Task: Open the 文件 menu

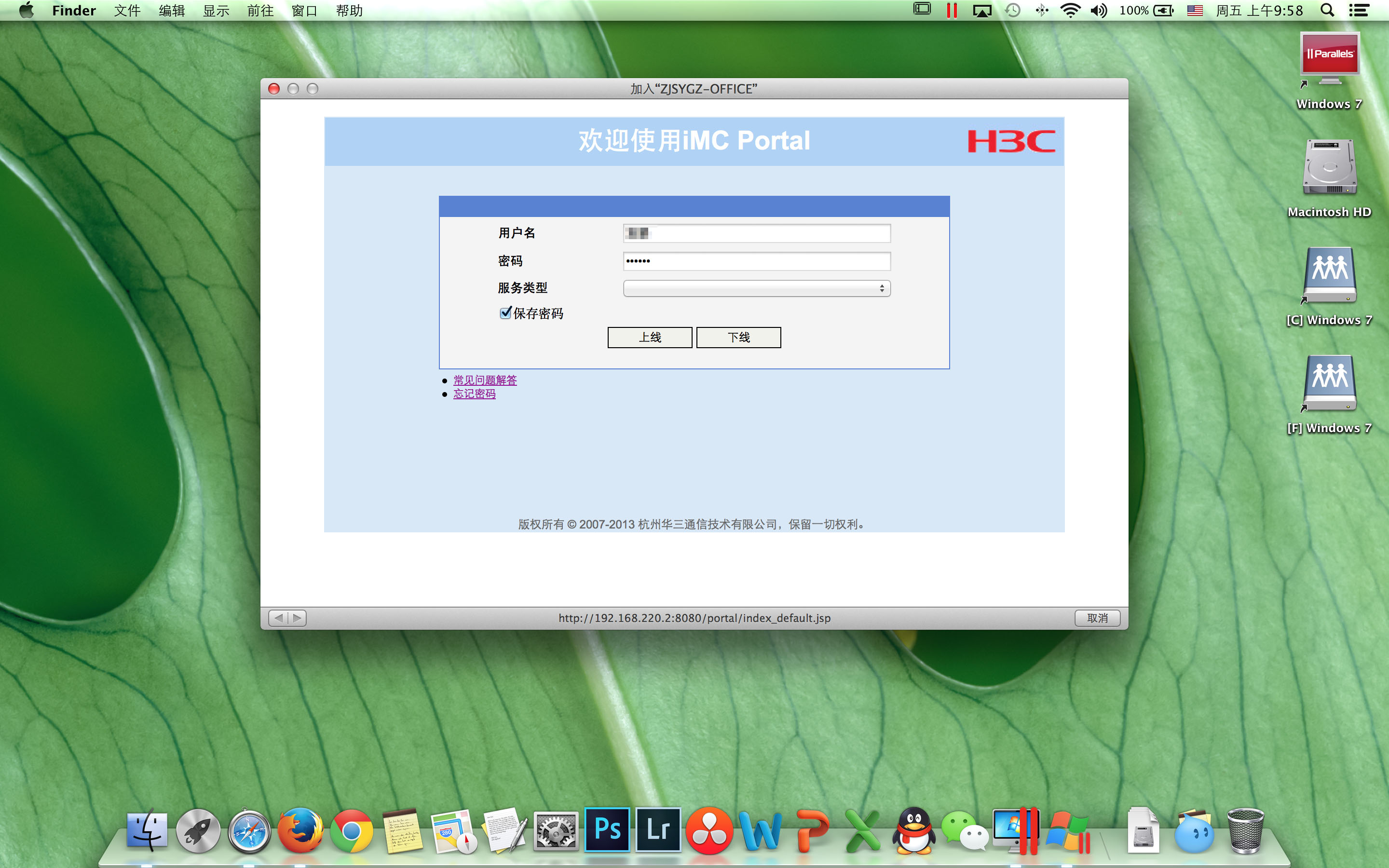Action: pyautogui.click(x=127, y=10)
